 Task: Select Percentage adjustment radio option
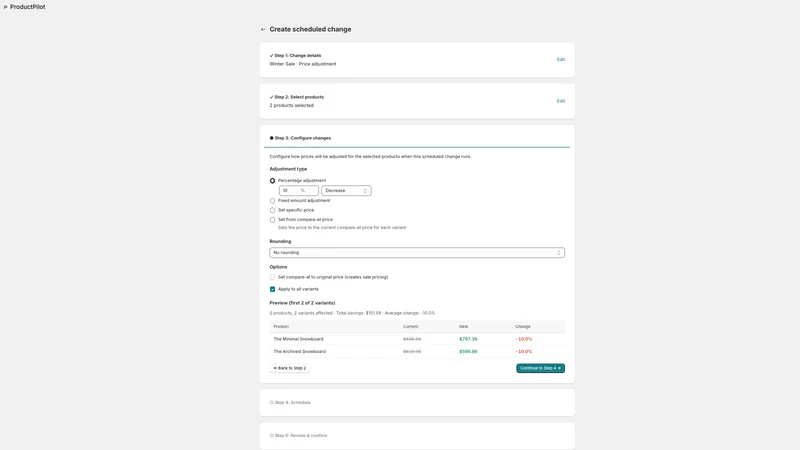tap(272, 181)
